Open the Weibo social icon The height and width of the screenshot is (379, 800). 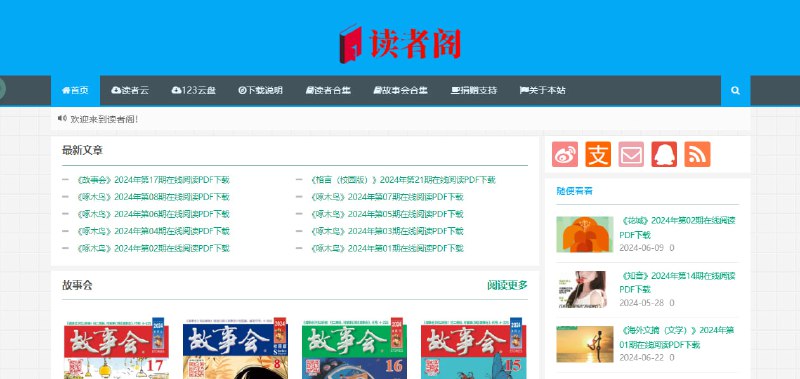565,155
